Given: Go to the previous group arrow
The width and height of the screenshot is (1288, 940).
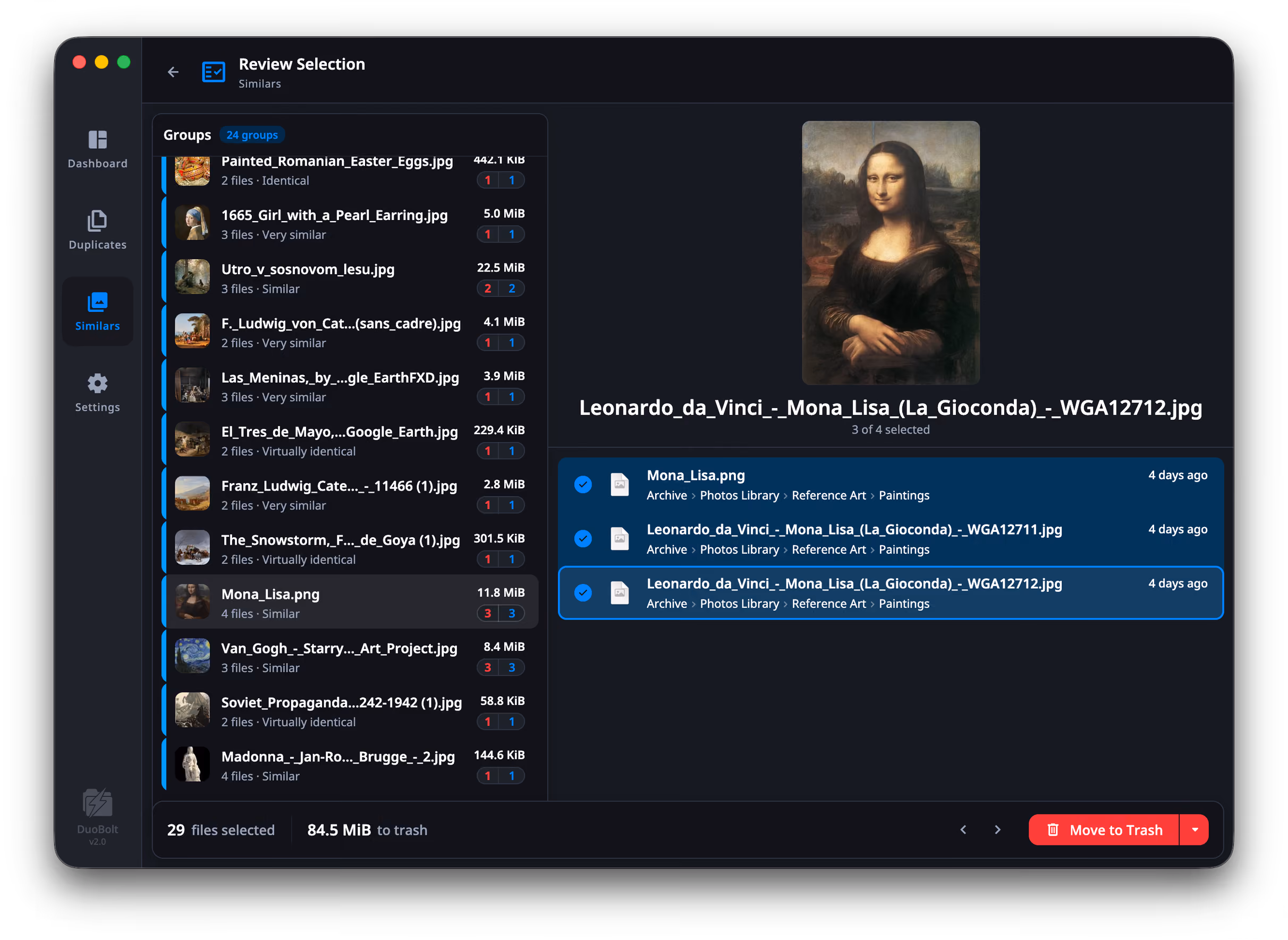Looking at the screenshot, I should tap(963, 830).
